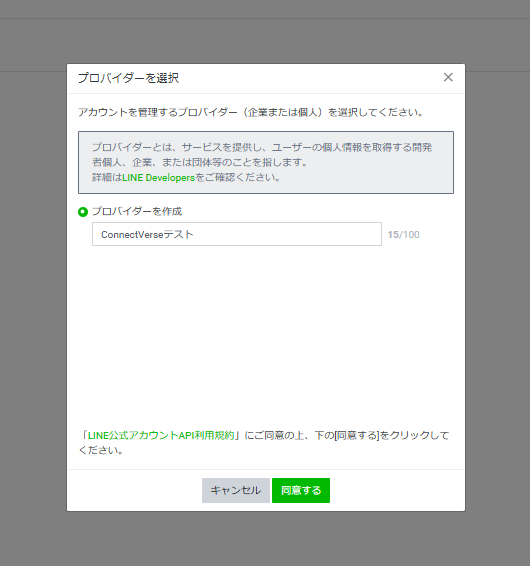Image resolution: width=530 pixels, height=566 pixels.
Task: Focus the ConnectVerseテスト provider name field
Action: pyautogui.click(x=237, y=234)
